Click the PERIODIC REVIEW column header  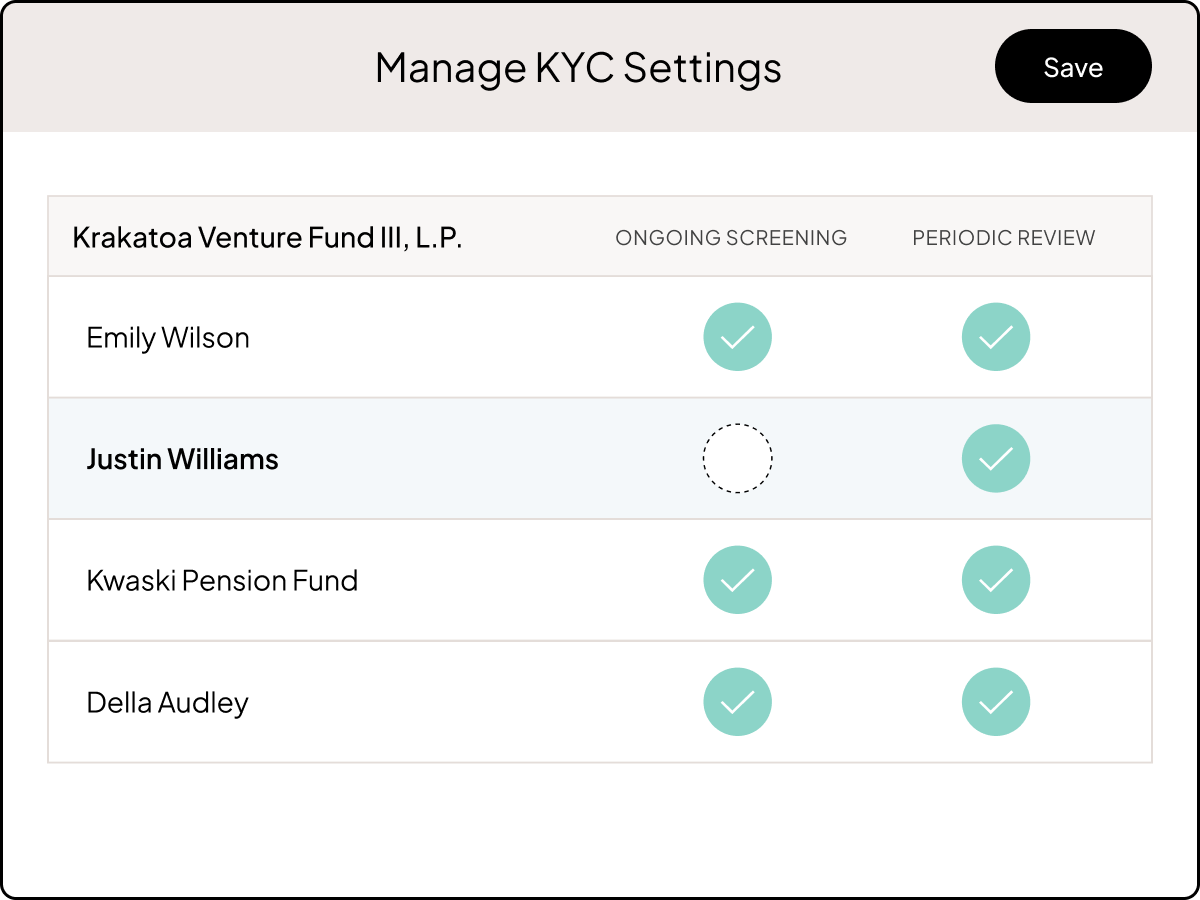(x=1004, y=238)
